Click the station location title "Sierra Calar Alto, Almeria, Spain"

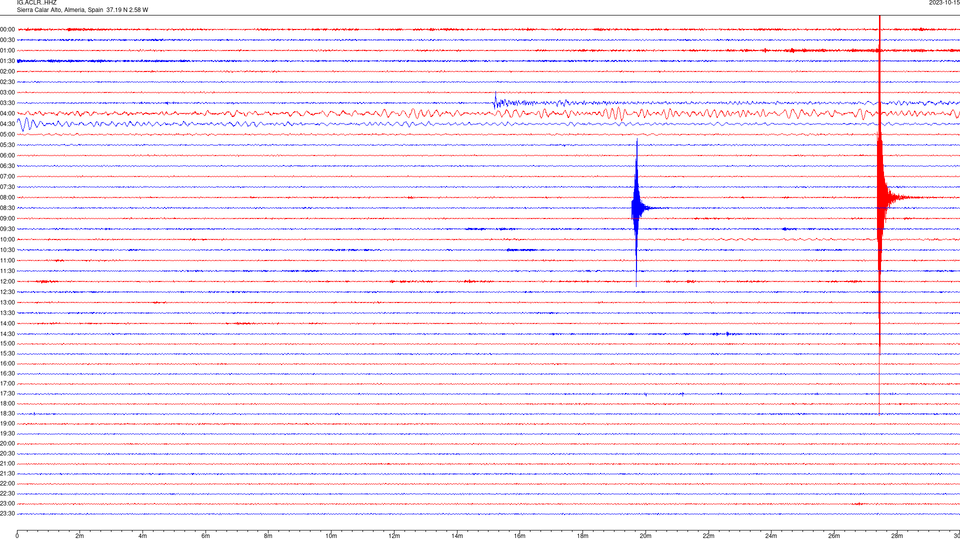(x=60, y=10)
